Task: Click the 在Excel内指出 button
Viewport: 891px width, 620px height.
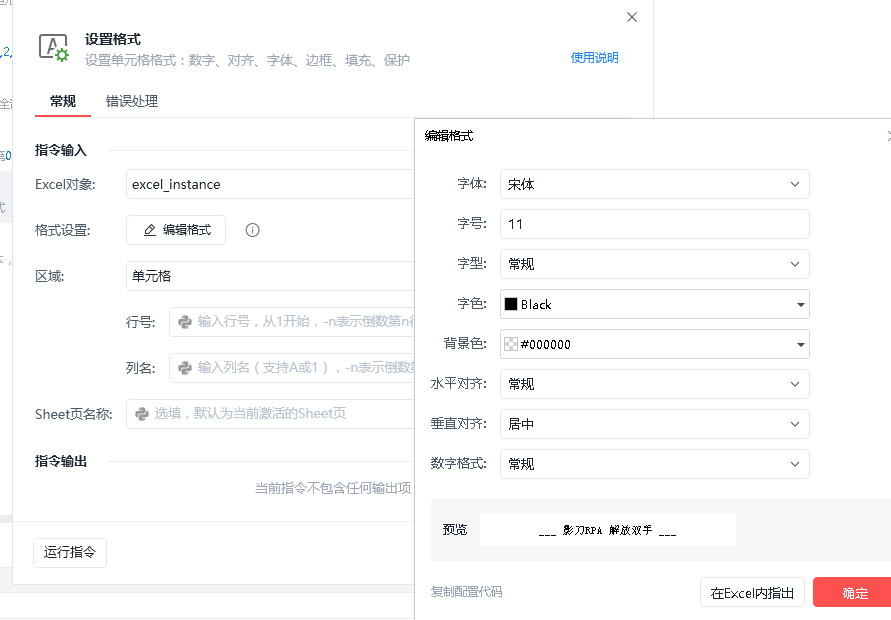Action: [x=752, y=593]
